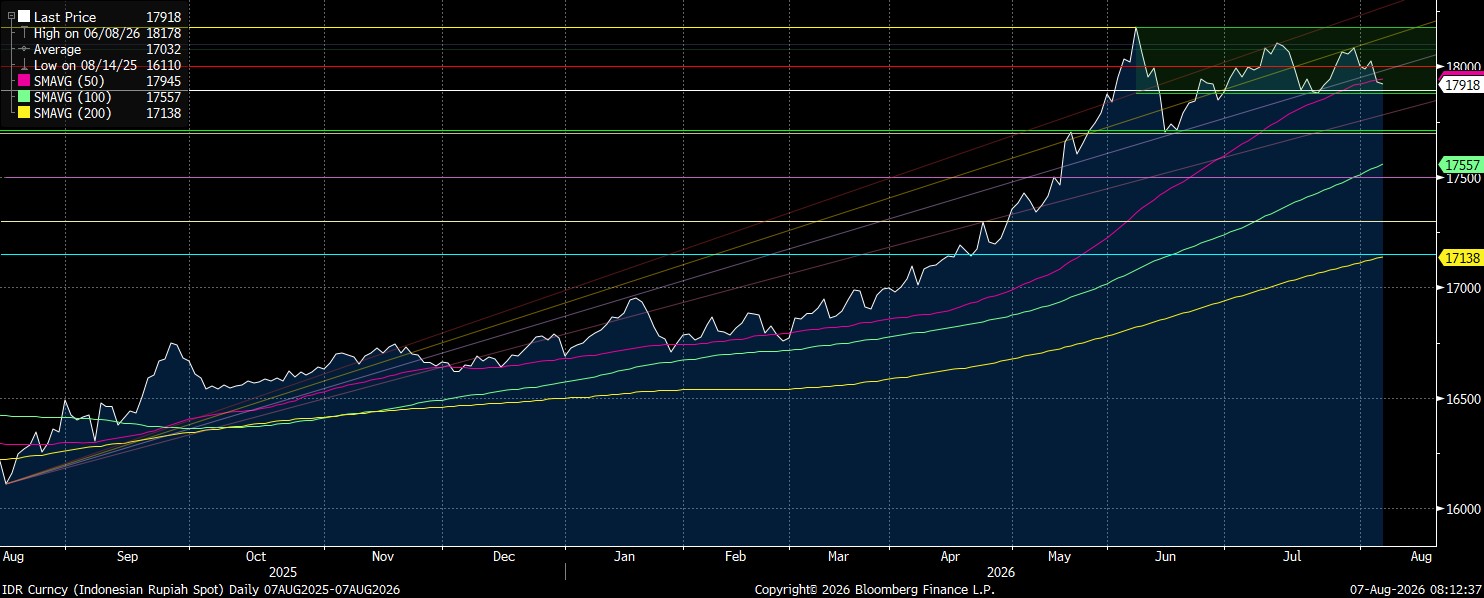Click the Jan month label on axis
Viewport: 1484px width, 598px height.
(625, 555)
